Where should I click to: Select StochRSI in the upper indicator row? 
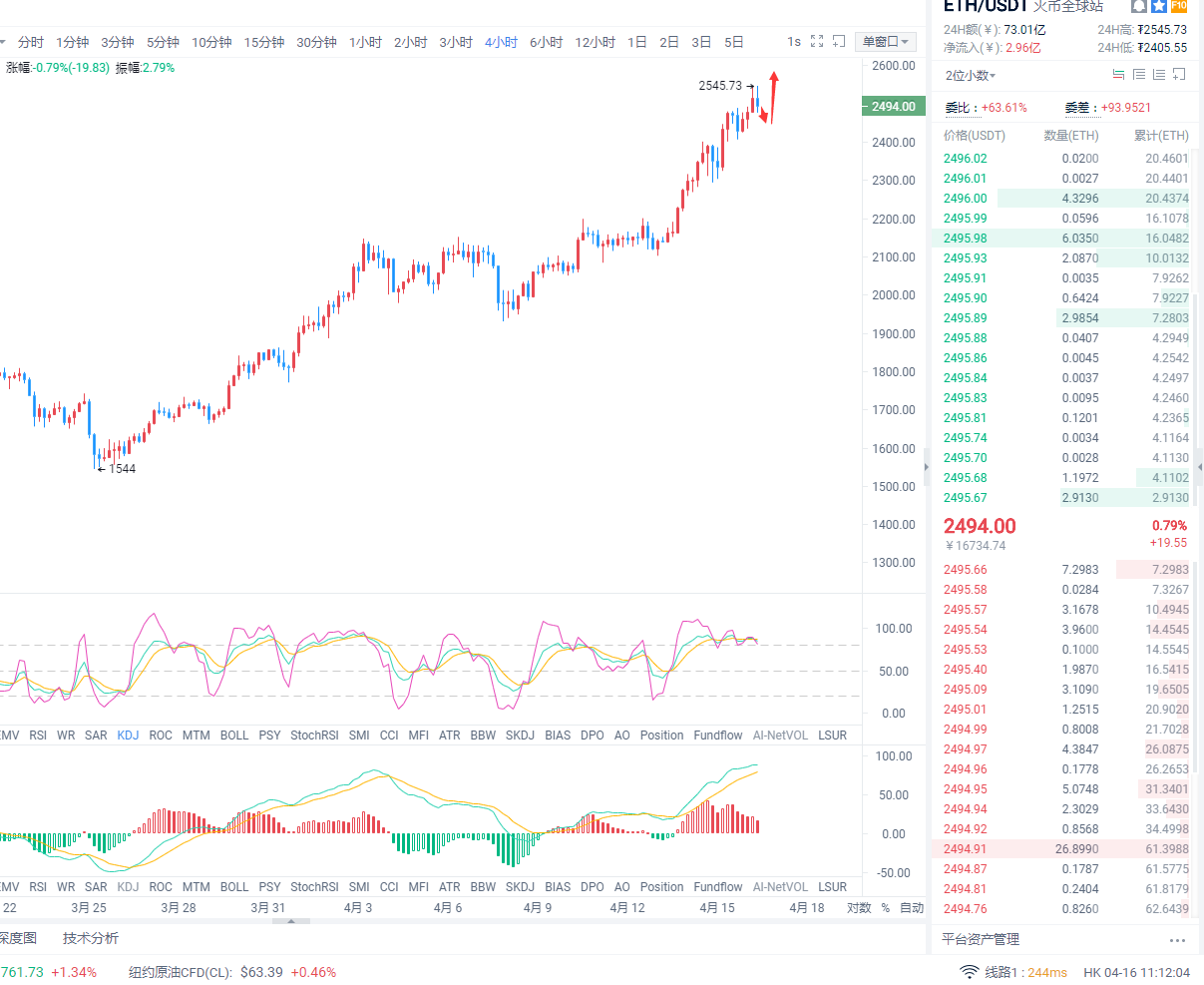pyautogui.click(x=314, y=736)
